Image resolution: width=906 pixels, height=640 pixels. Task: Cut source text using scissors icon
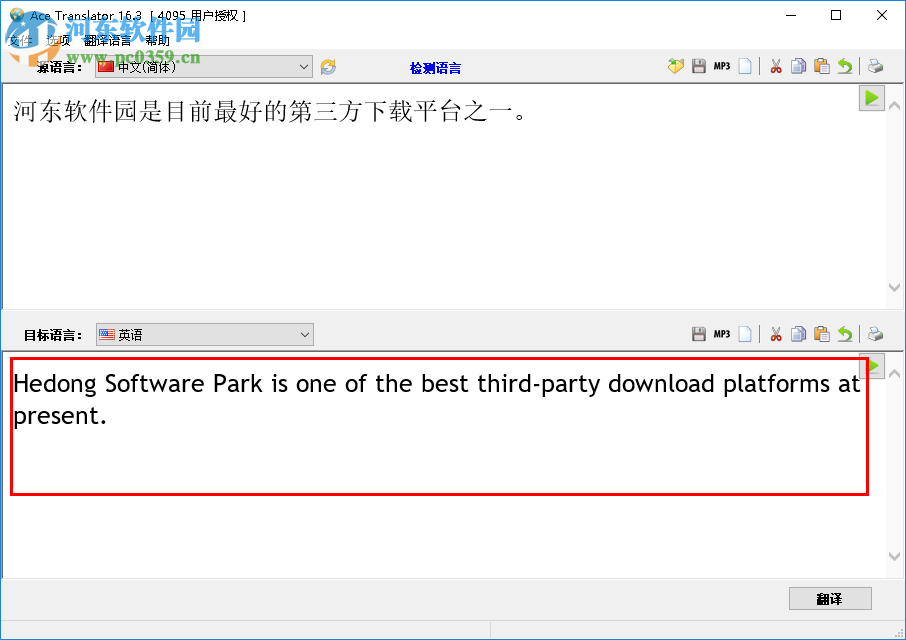[x=775, y=66]
